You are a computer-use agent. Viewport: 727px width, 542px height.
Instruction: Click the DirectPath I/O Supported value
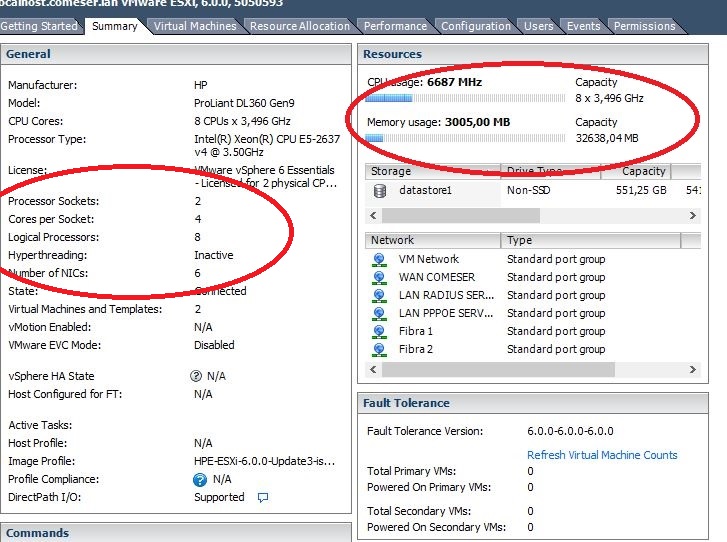(x=219, y=497)
